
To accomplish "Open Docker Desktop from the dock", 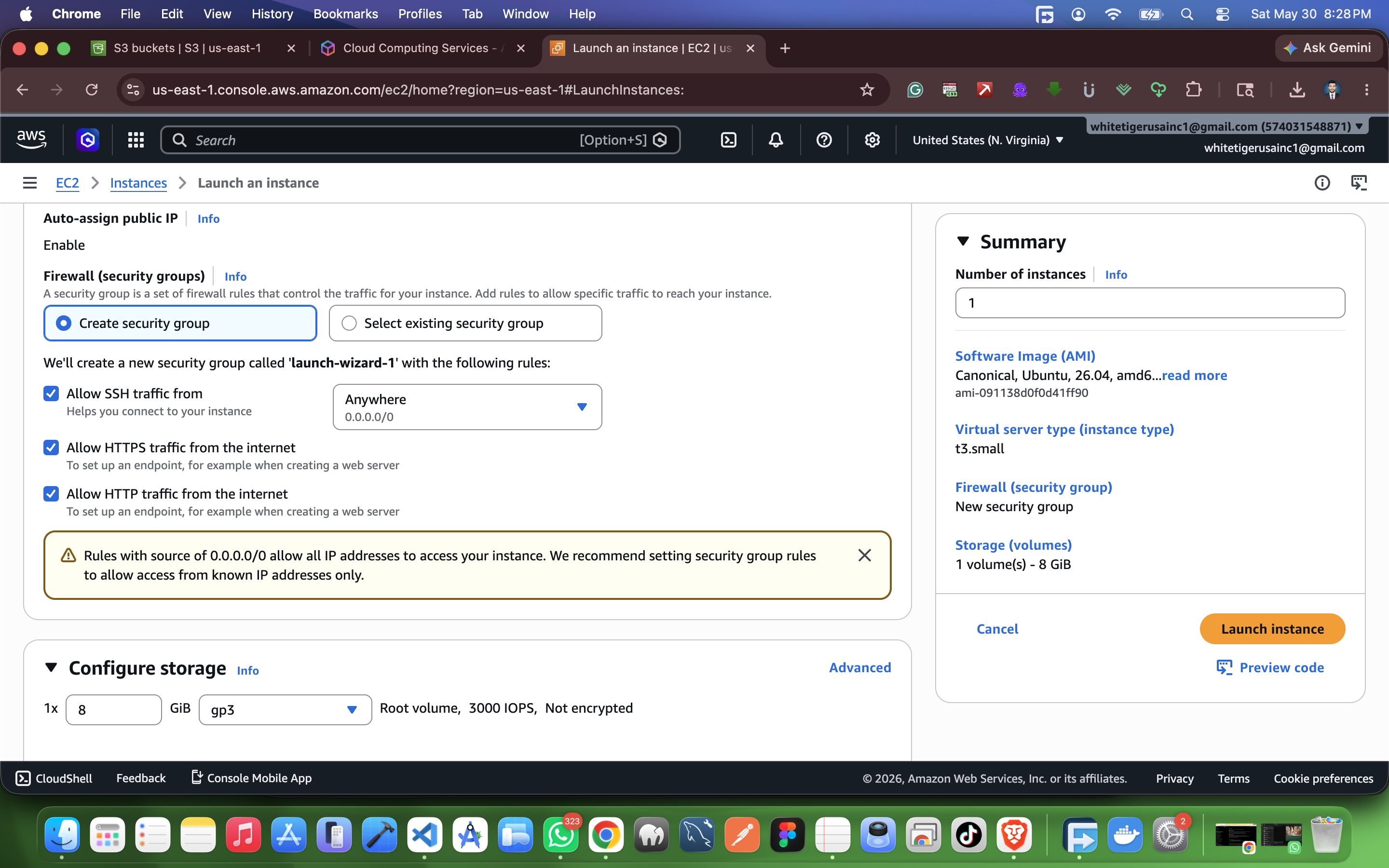I will (1124, 835).
